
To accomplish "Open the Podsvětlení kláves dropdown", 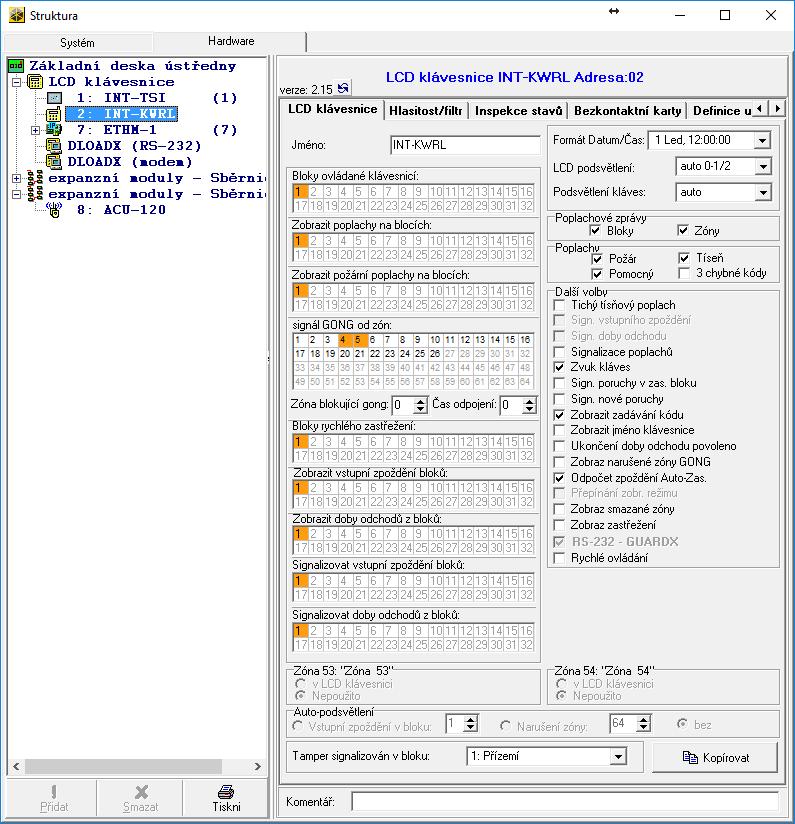I will coord(762,193).
